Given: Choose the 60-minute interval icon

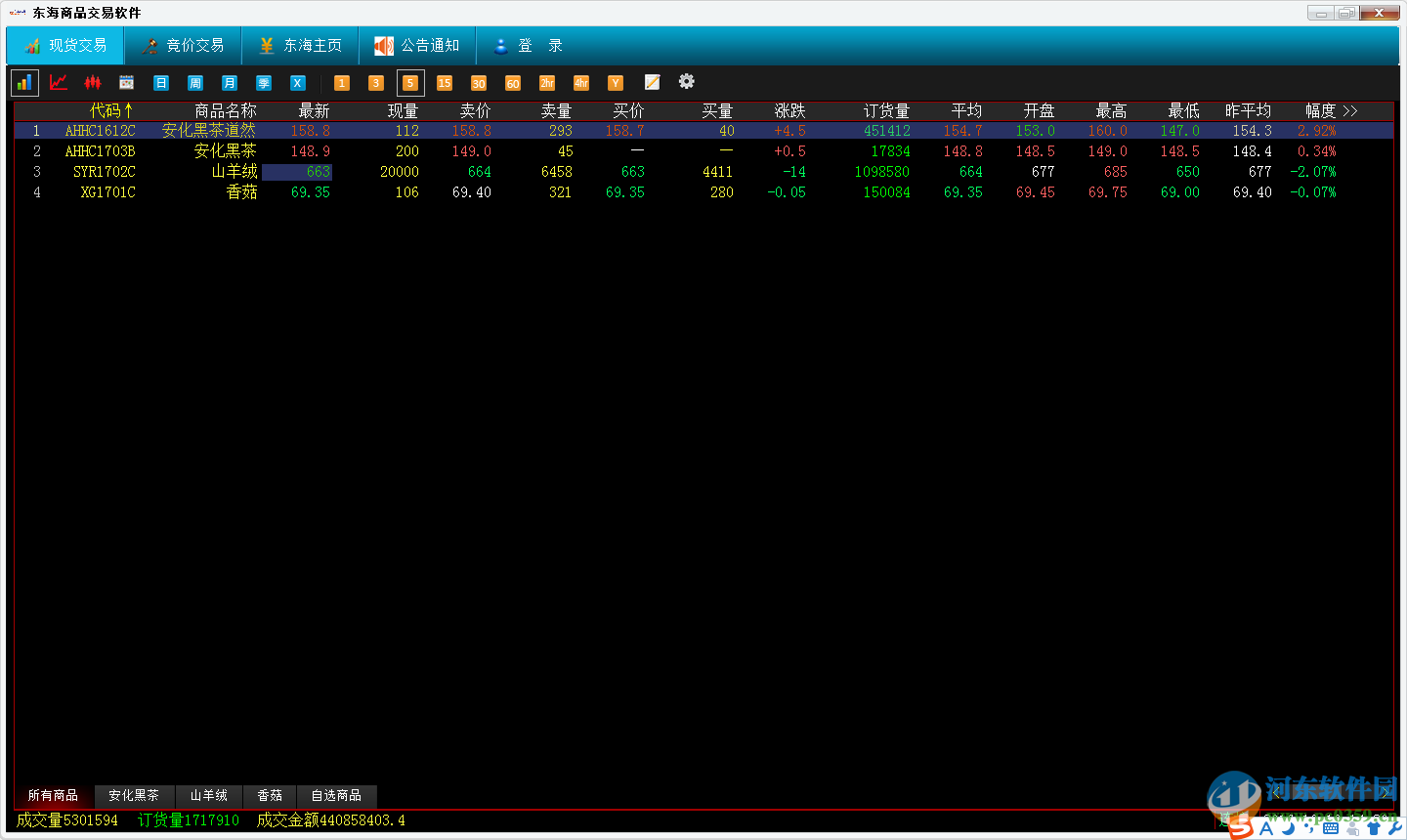Looking at the screenshot, I should tap(513, 83).
